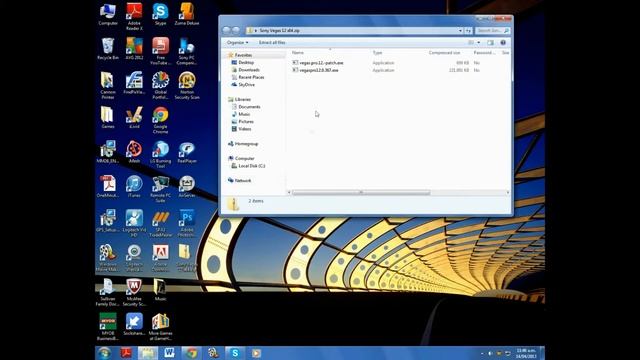The image size is (640, 360).
Task: Select the Cannon Printer folder icon
Action: [108, 85]
